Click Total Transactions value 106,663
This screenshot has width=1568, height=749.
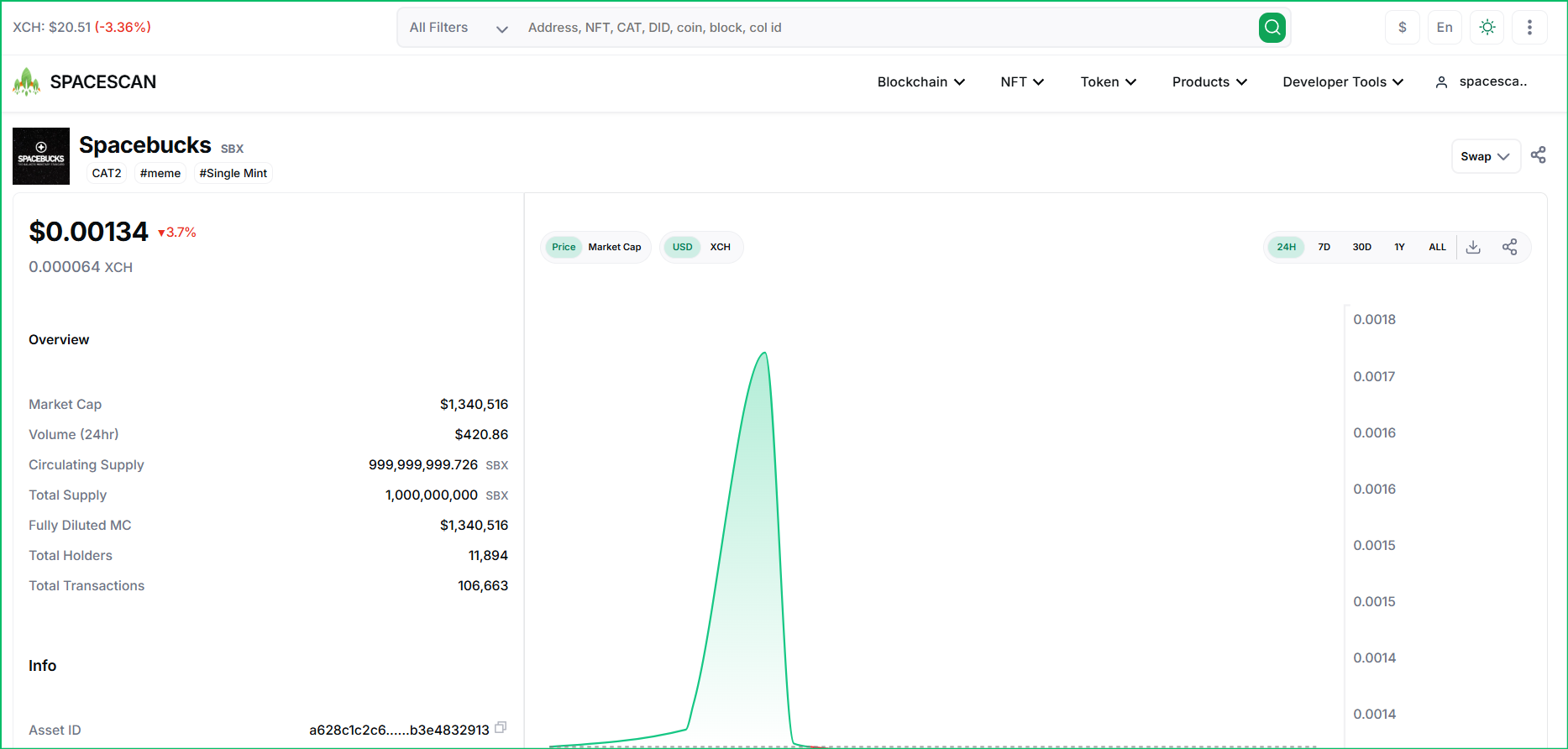tap(483, 585)
